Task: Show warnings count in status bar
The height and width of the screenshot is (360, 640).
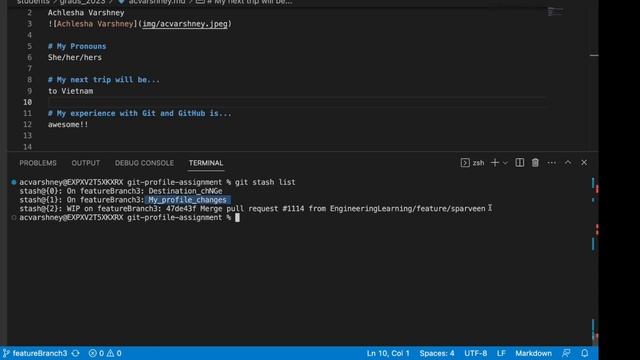Action: point(114,353)
